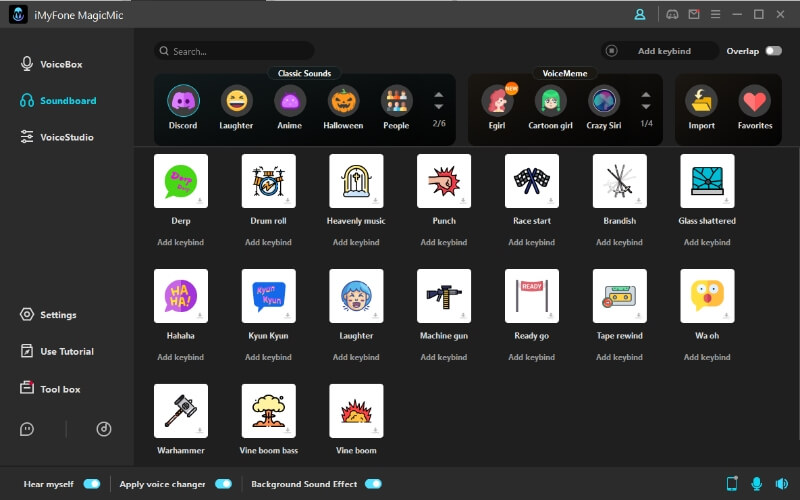Play the Race start sound
Screen dimensions: 800x500
[x=532, y=181]
